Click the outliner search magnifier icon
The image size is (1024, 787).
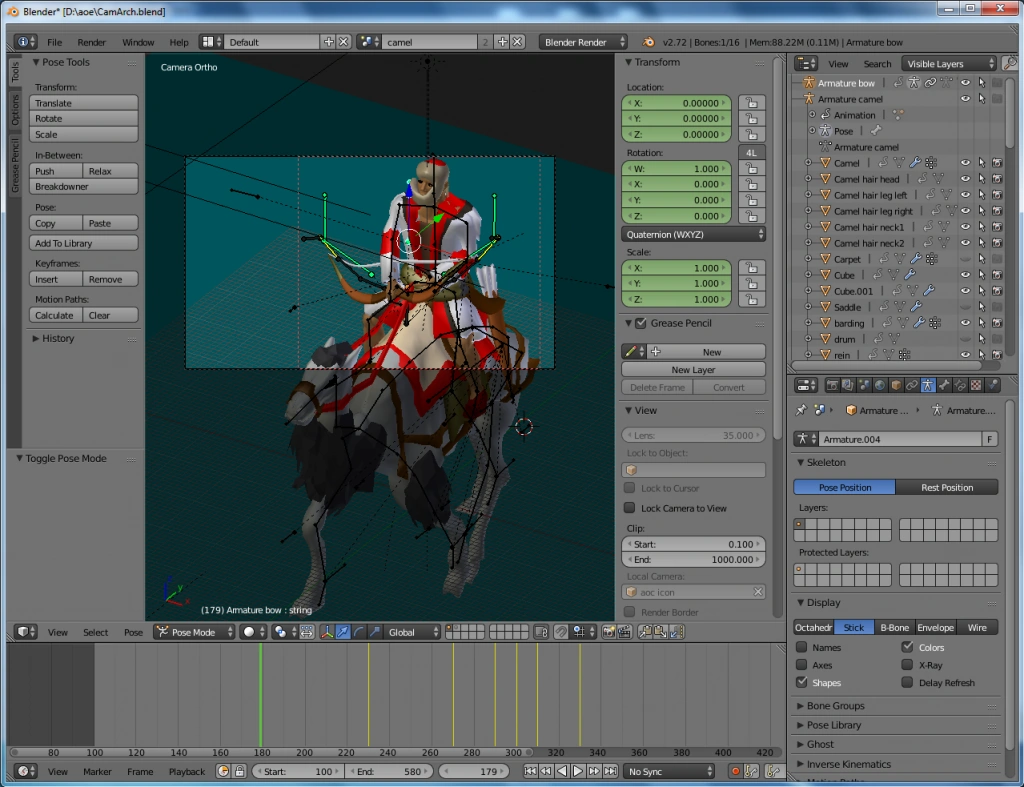tap(1009, 63)
